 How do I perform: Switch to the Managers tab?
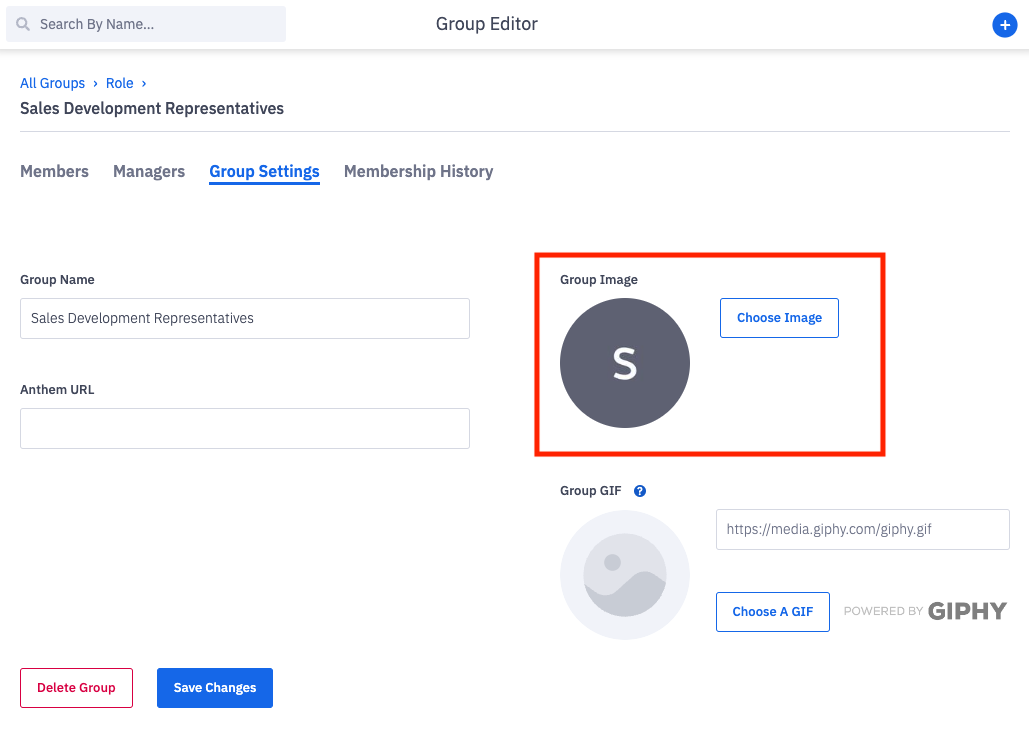click(149, 171)
